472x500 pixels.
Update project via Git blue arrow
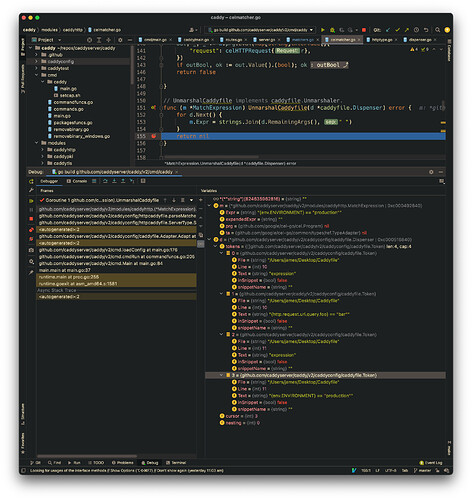point(388,30)
